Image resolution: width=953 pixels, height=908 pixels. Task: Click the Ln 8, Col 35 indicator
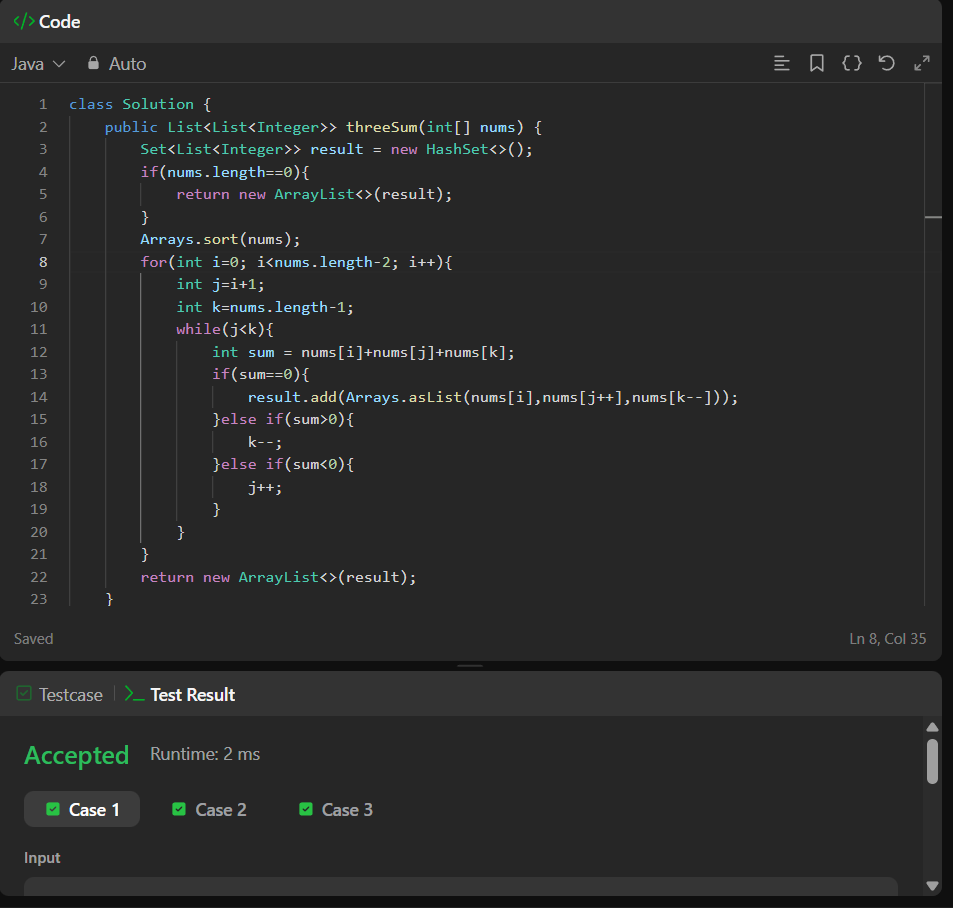pyautogui.click(x=887, y=639)
